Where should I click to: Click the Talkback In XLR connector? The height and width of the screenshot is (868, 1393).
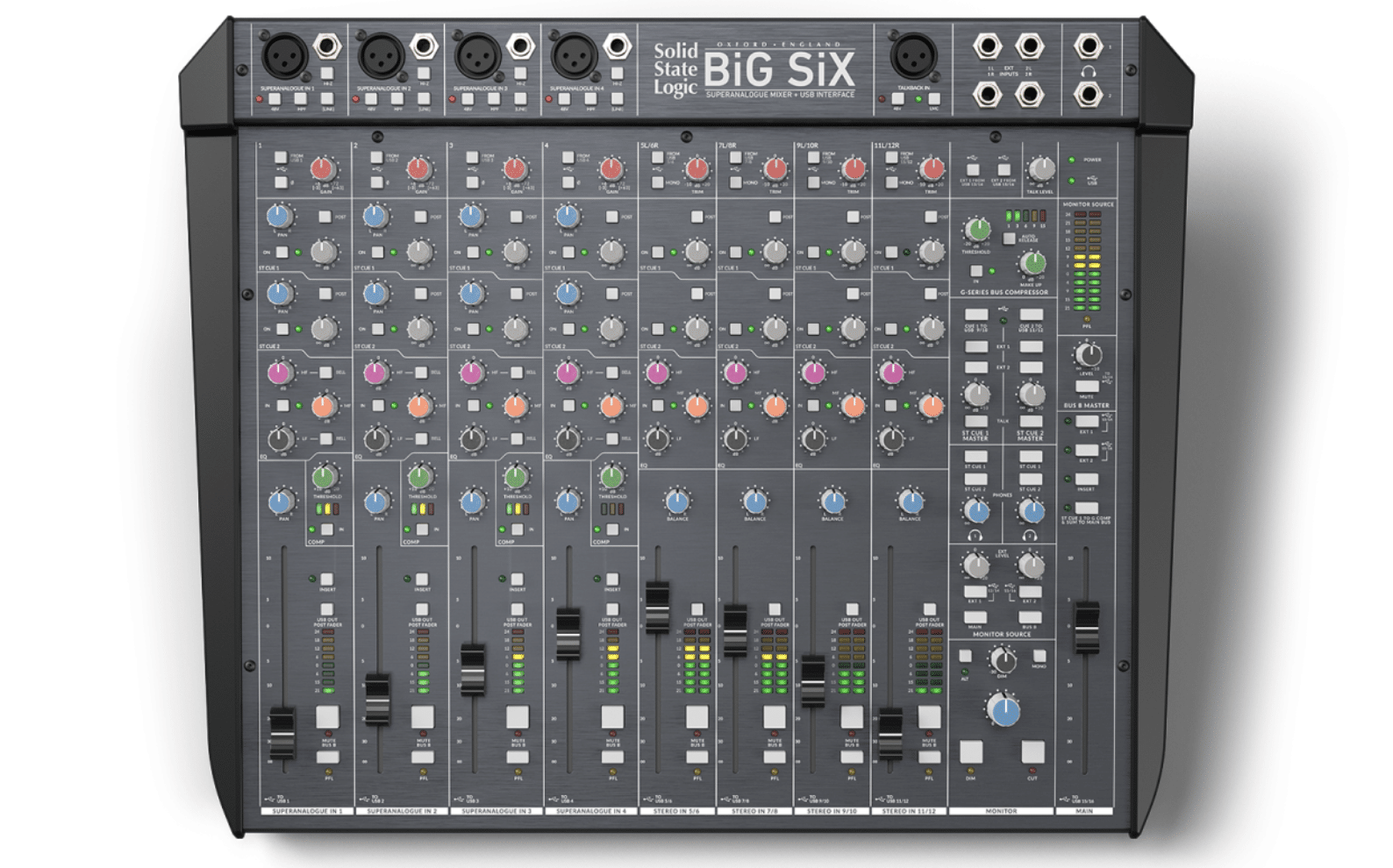point(913,56)
